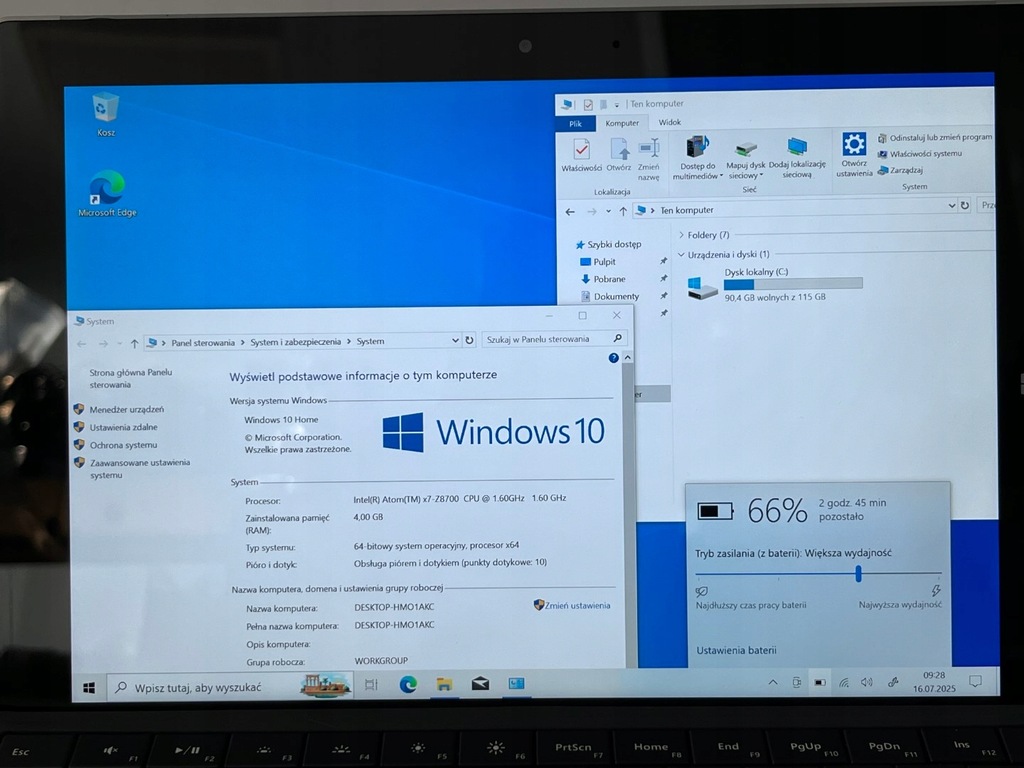Screen dimensions: 1024x768
Task: Open Mapuj dysk sieciowy ribbon button
Action: (x=745, y=160)
